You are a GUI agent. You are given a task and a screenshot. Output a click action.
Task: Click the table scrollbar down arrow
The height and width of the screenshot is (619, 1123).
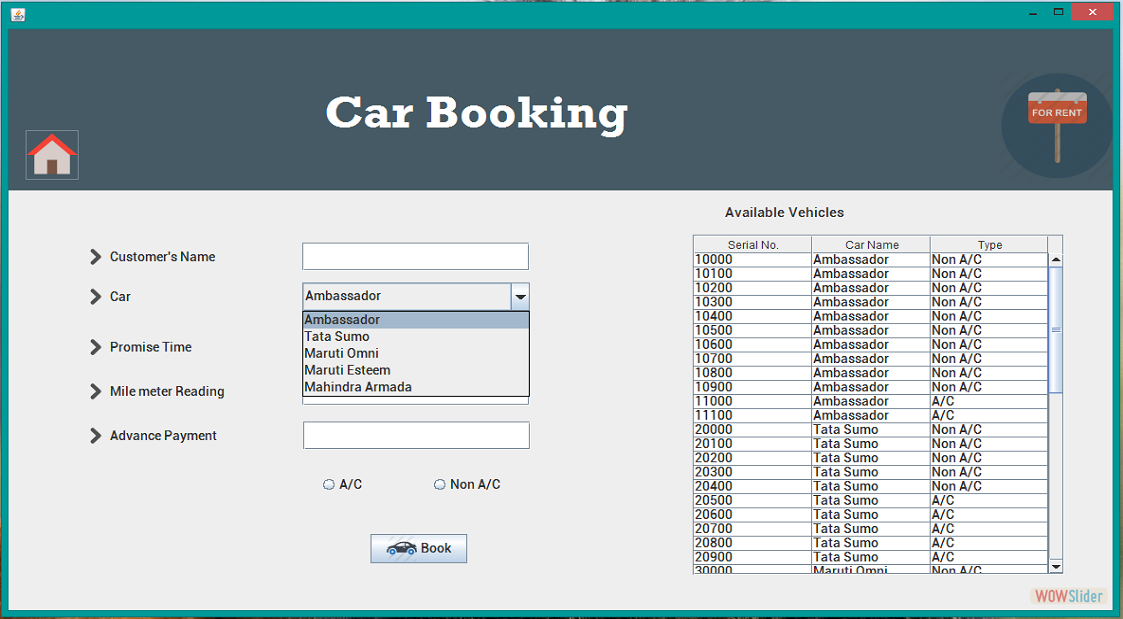coord(1056,567)
